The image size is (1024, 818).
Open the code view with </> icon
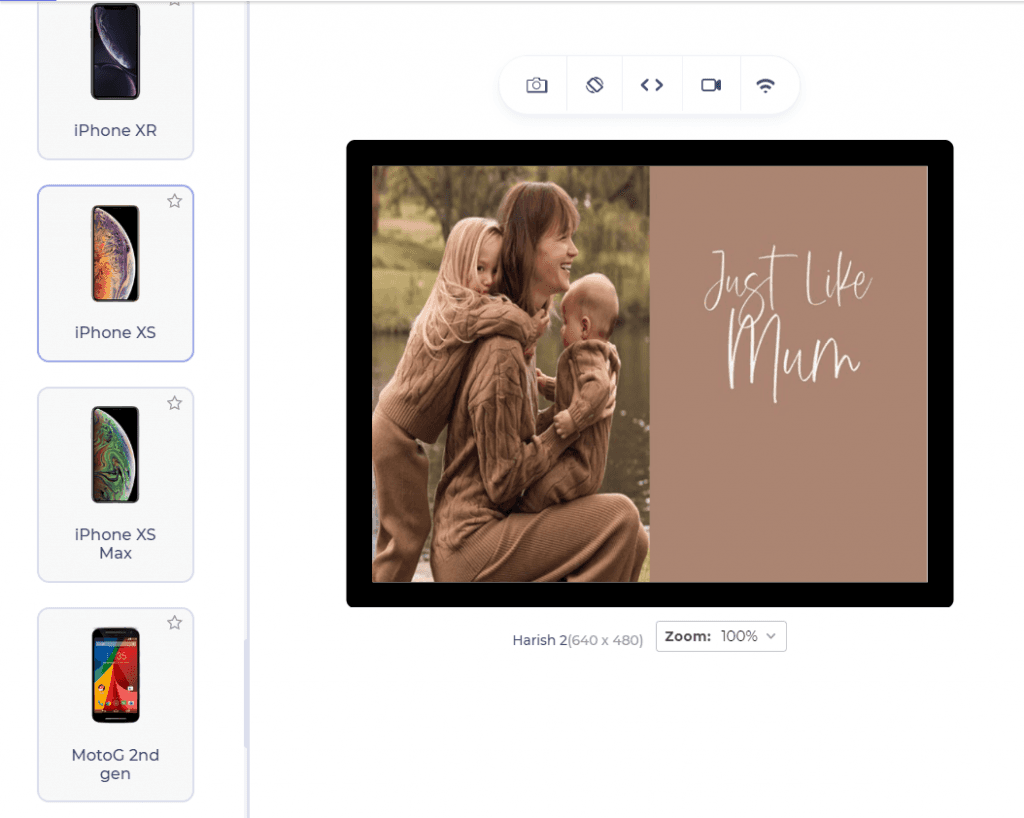pos(652,84)
